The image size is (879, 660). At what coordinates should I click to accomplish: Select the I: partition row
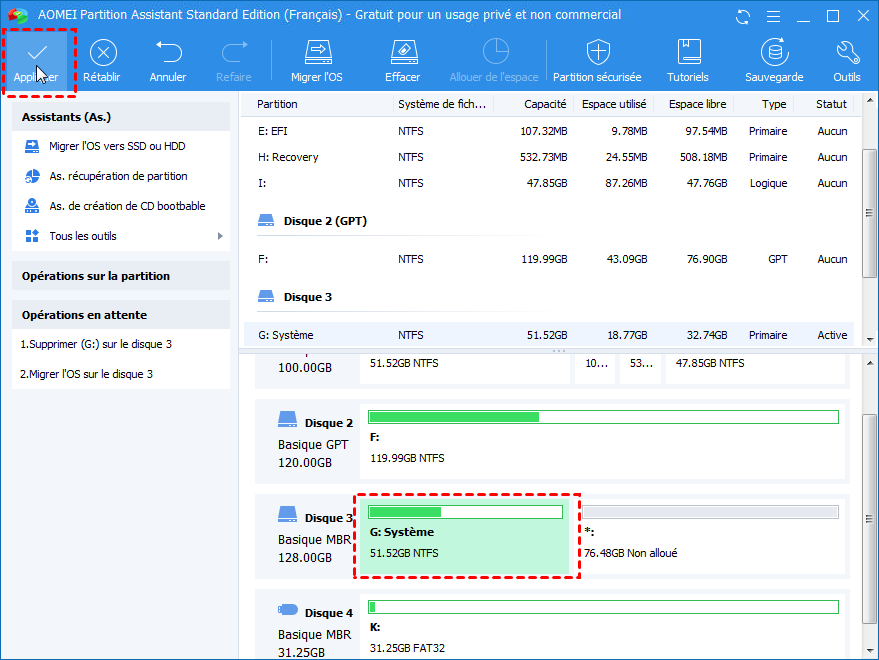click(x=549, y=183)
